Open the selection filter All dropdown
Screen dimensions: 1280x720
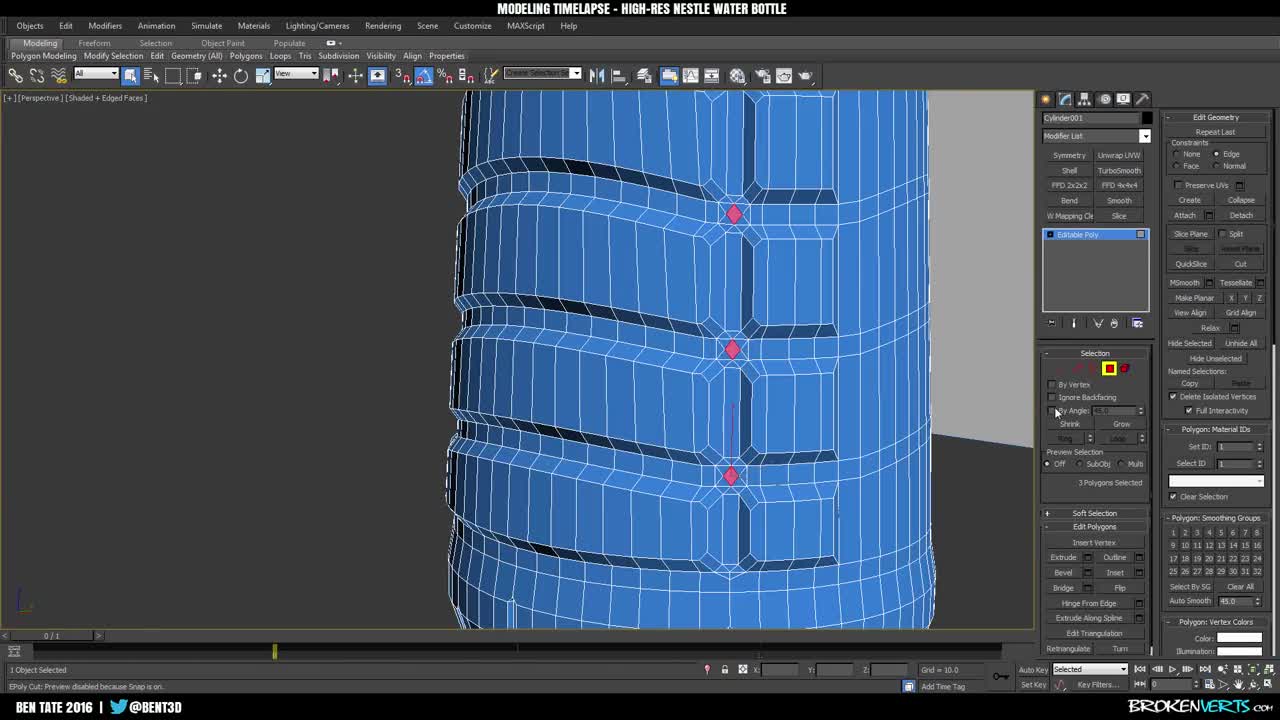[x=96, y=74]
